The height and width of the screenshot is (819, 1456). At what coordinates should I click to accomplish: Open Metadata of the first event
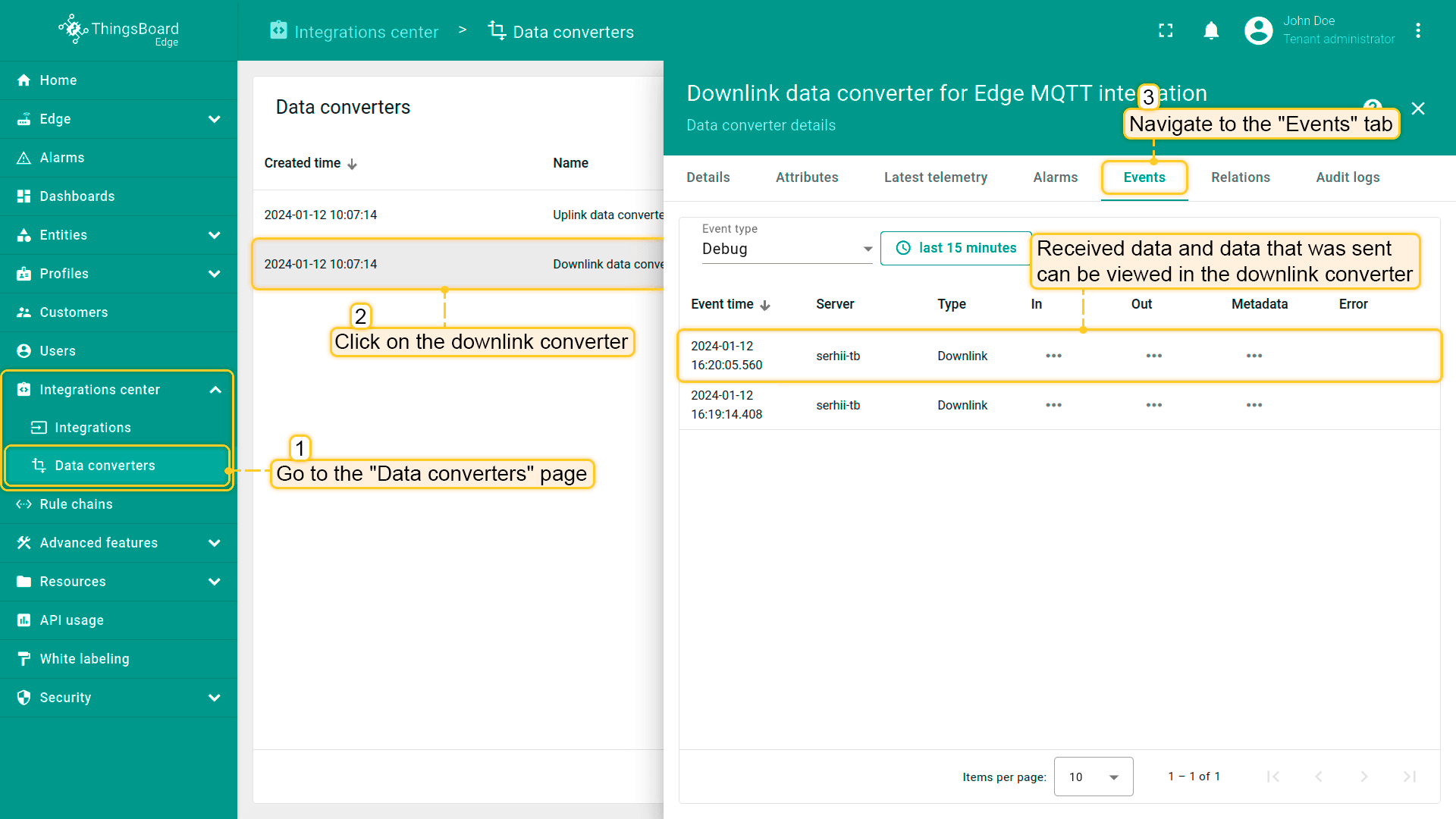1254,356
